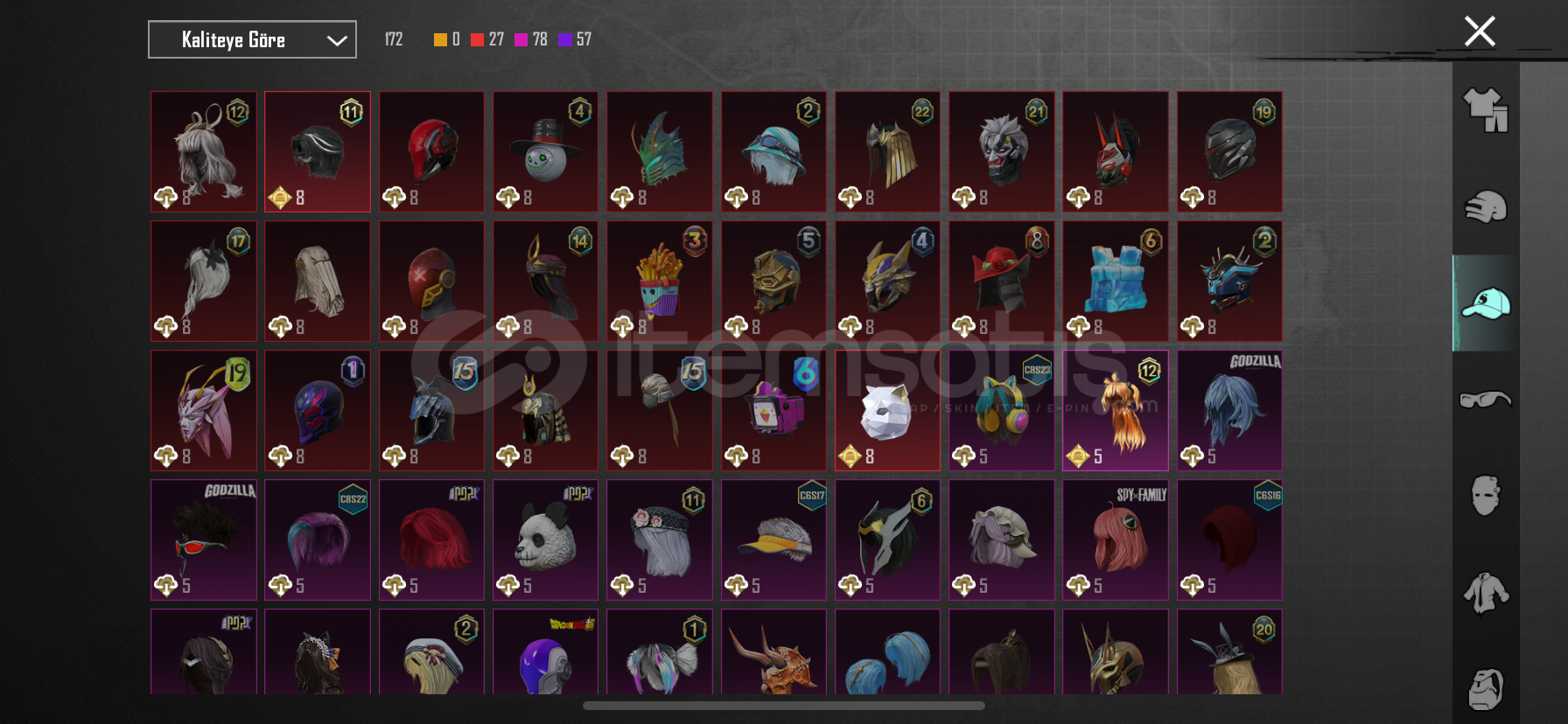Open the Kaliteye Göre sort dropdown

(252, 39)
